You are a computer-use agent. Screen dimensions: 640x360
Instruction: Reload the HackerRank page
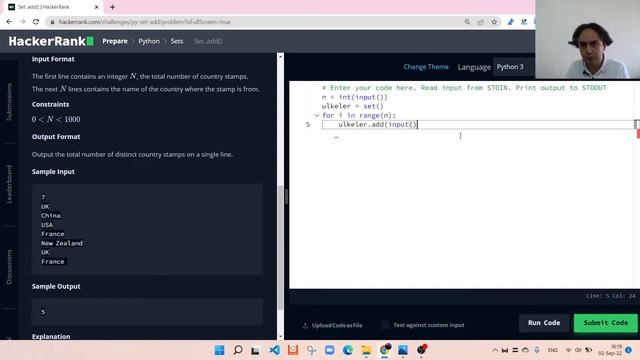click(36, 22)
